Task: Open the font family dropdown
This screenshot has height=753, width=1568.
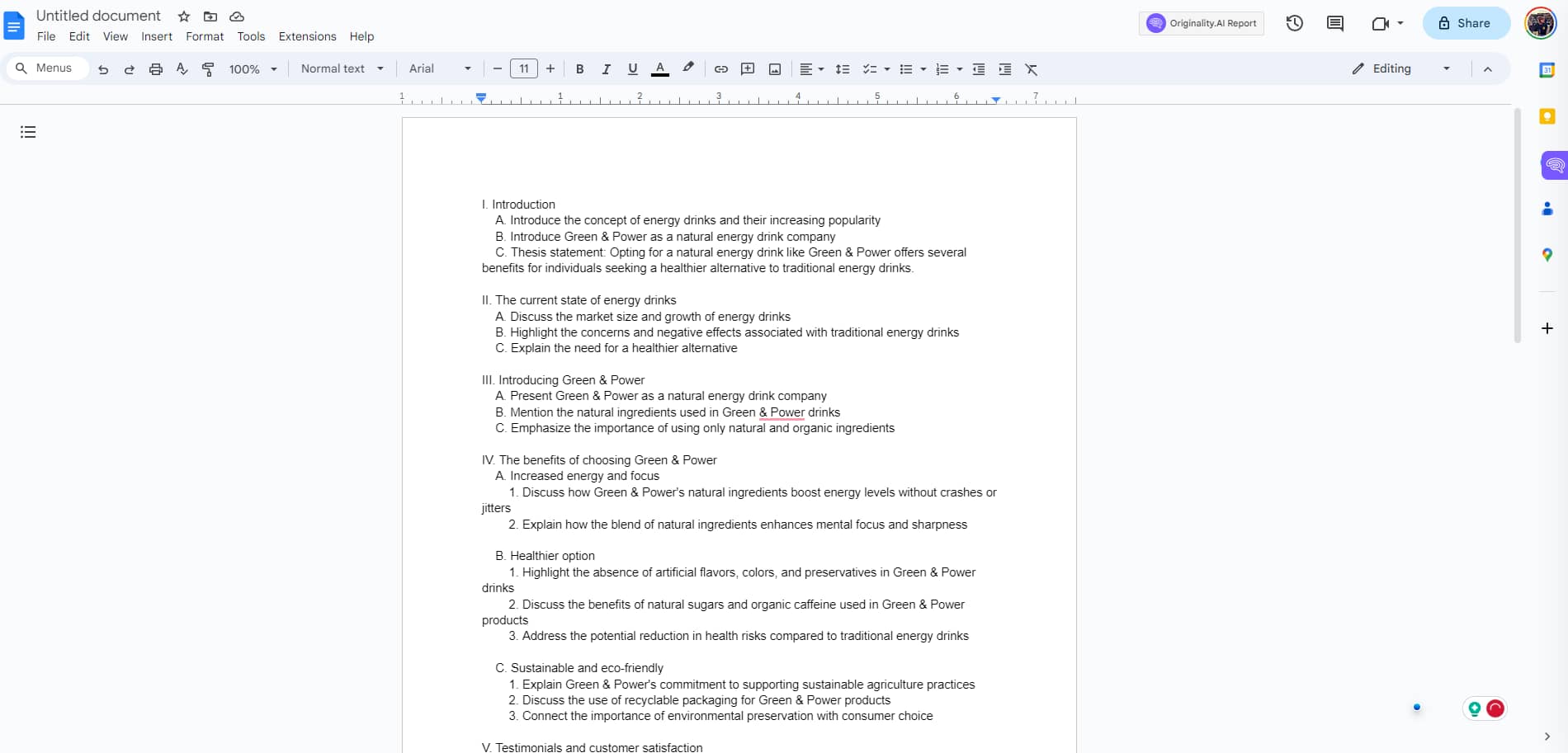Action: coord(437,69)
